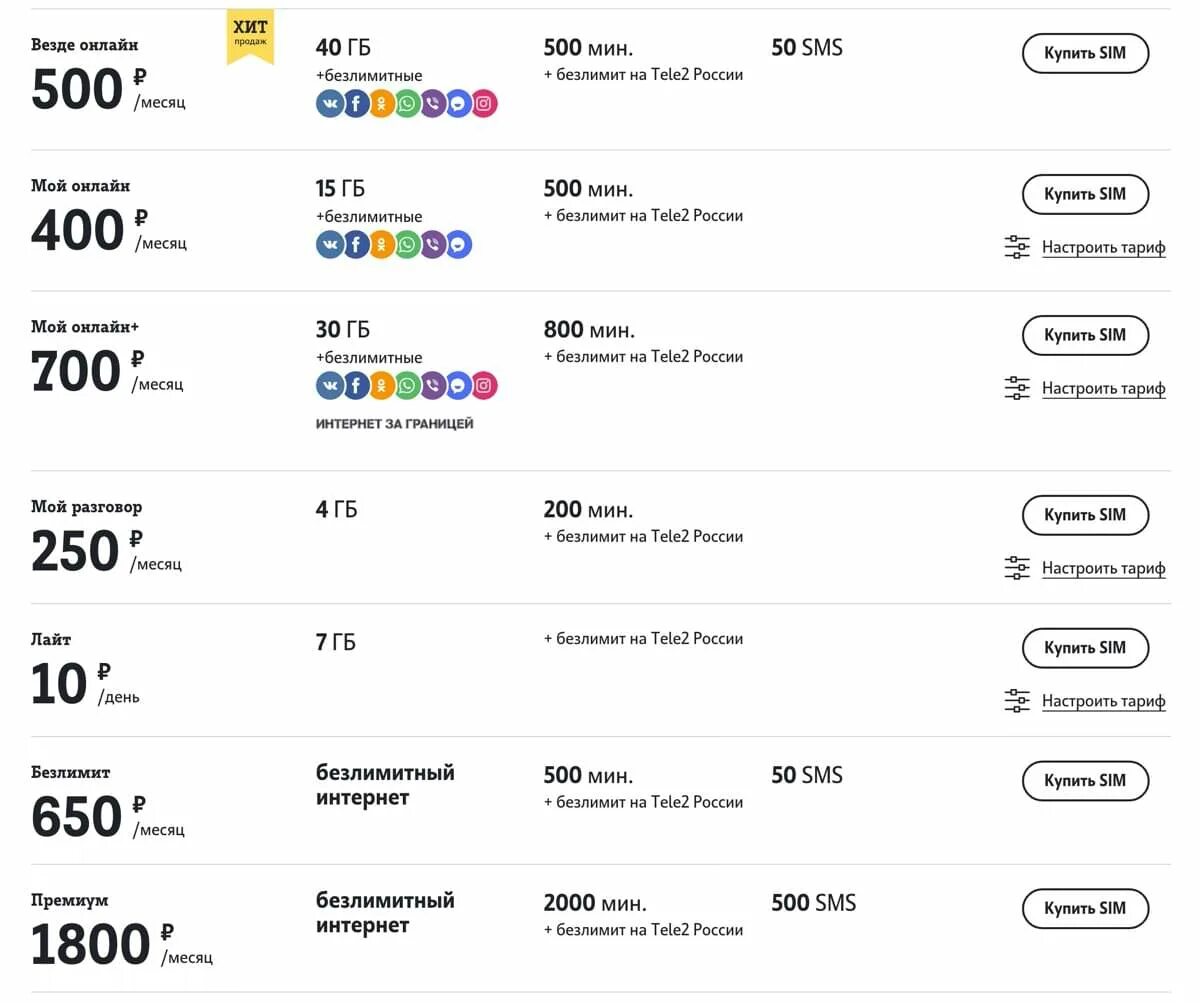Open Настроить тариф for Мой онлайн

coord(1103,248)
